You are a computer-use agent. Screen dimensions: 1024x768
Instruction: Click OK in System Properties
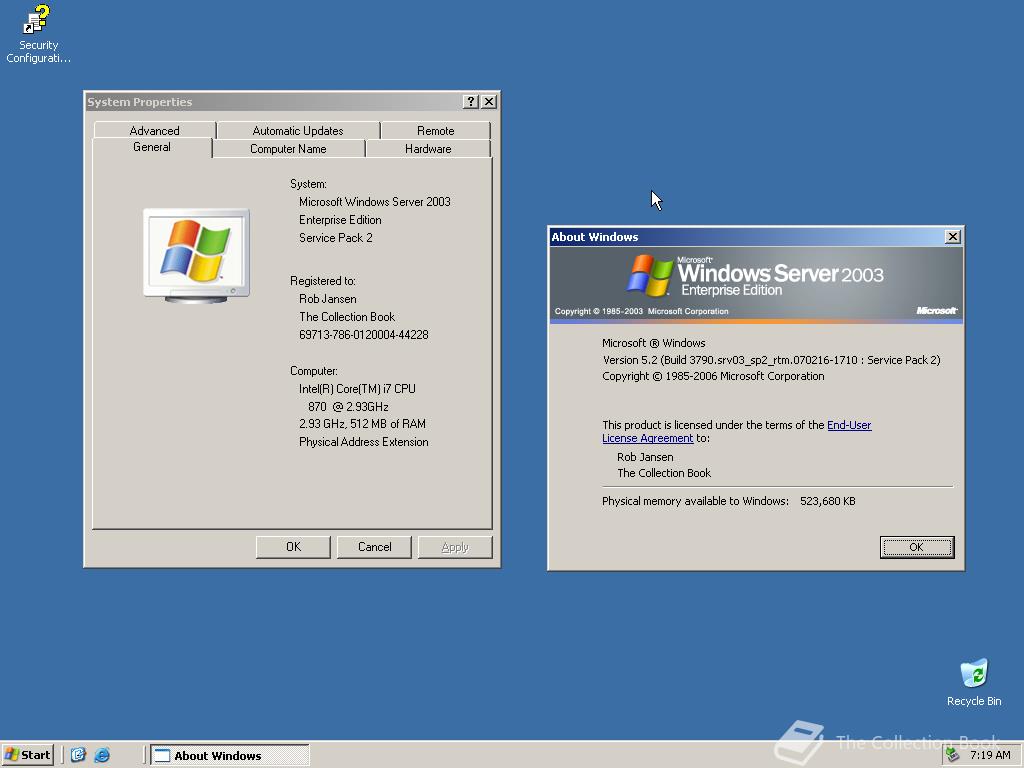click(293, 547)
